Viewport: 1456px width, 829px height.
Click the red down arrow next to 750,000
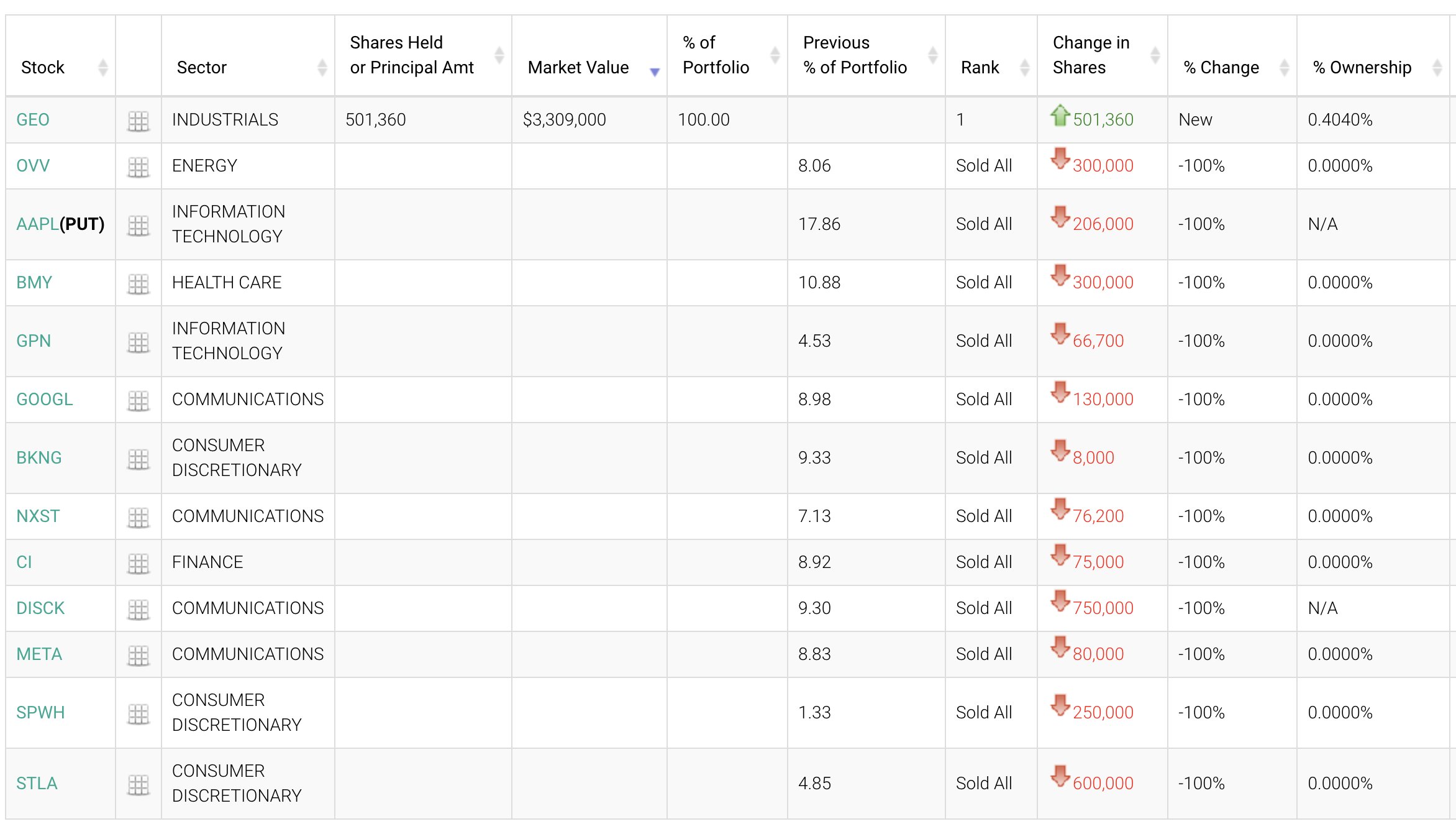pos(1060,601)
